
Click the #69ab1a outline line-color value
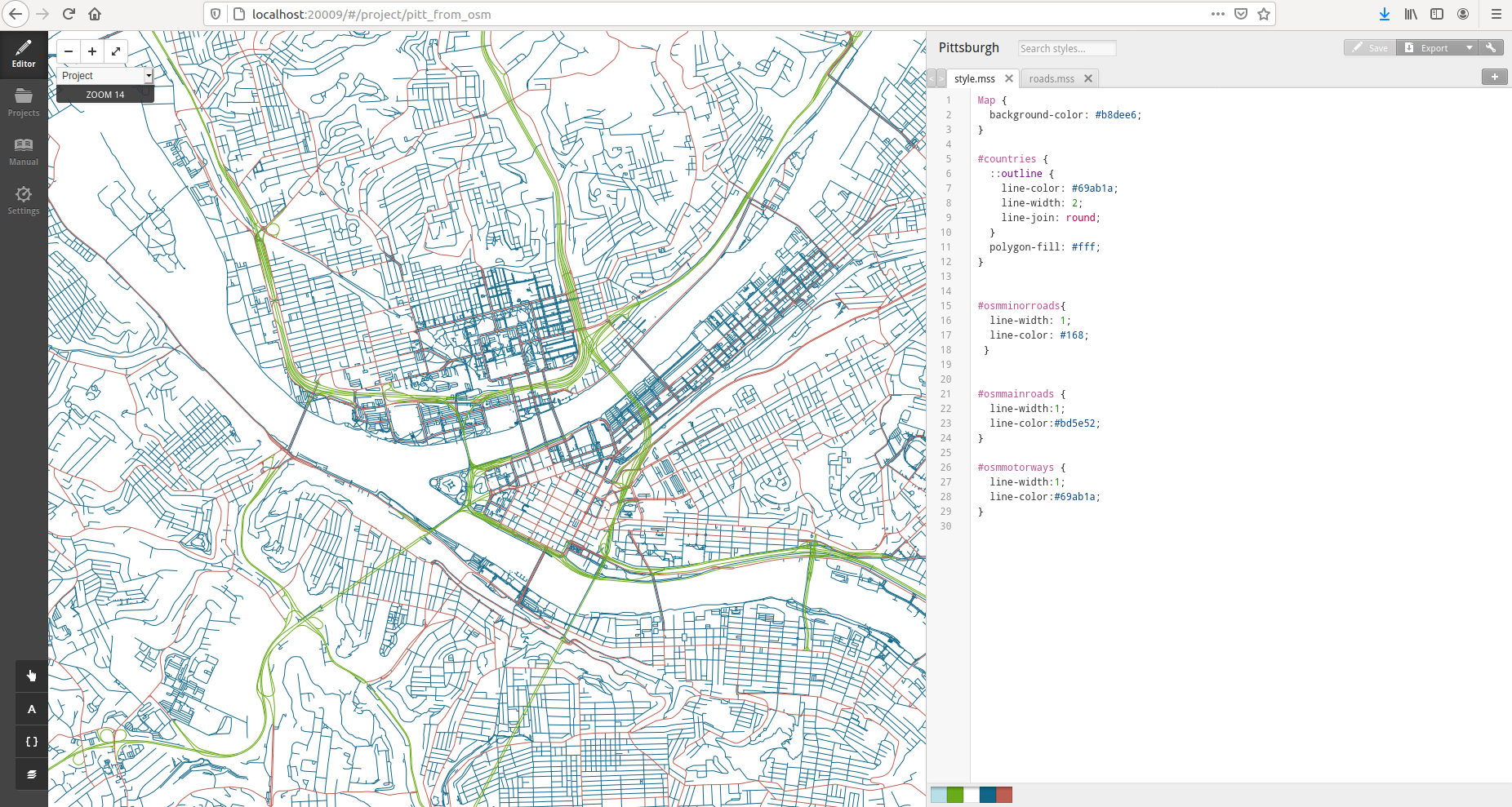(1092, 188)
